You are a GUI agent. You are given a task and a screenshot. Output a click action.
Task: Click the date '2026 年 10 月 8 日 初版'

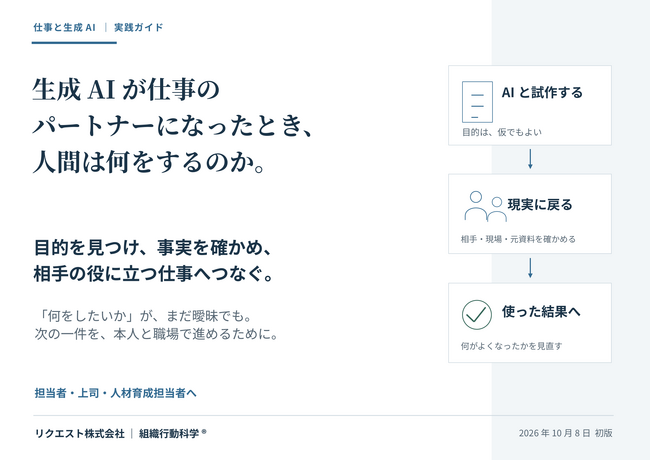click(565, 433)
